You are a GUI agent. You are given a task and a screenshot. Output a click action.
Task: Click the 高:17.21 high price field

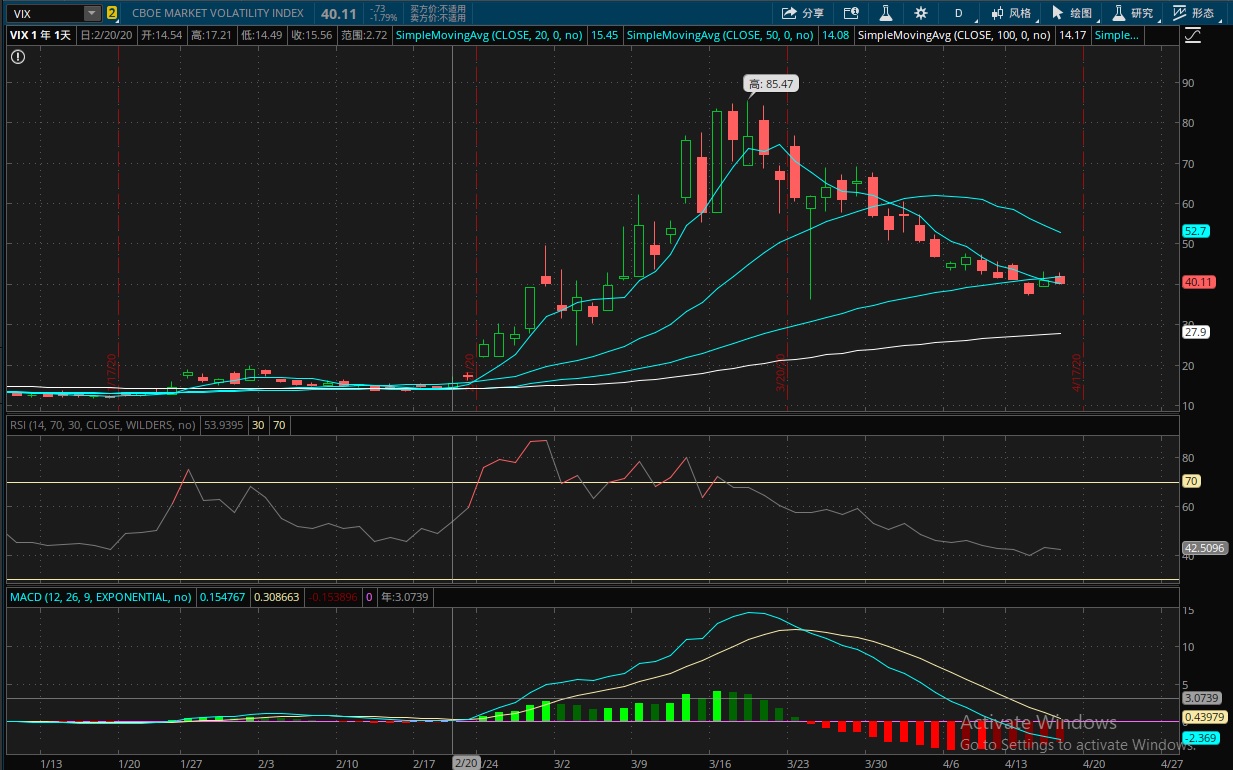tap(210, 35)
